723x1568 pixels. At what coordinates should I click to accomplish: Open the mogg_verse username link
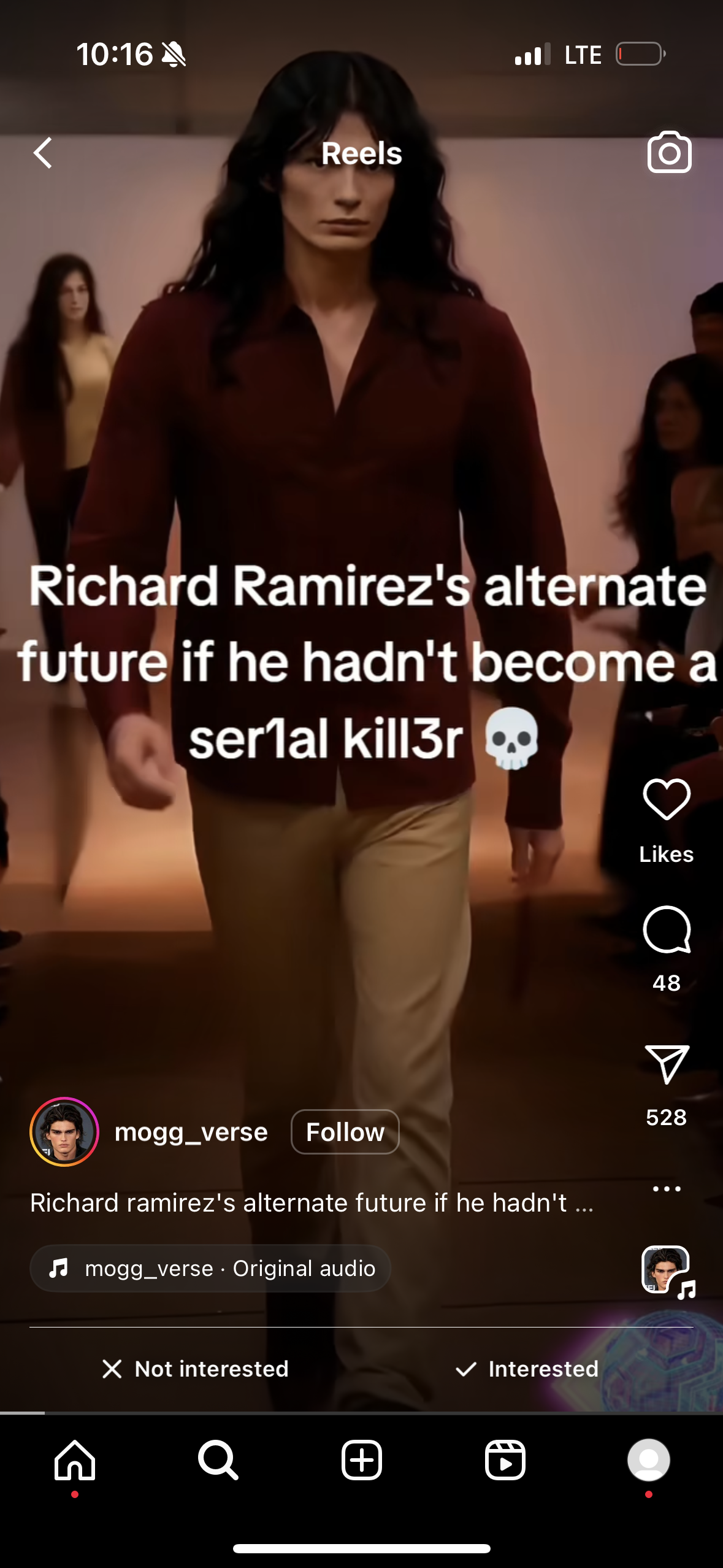[x=191, y=1132]
